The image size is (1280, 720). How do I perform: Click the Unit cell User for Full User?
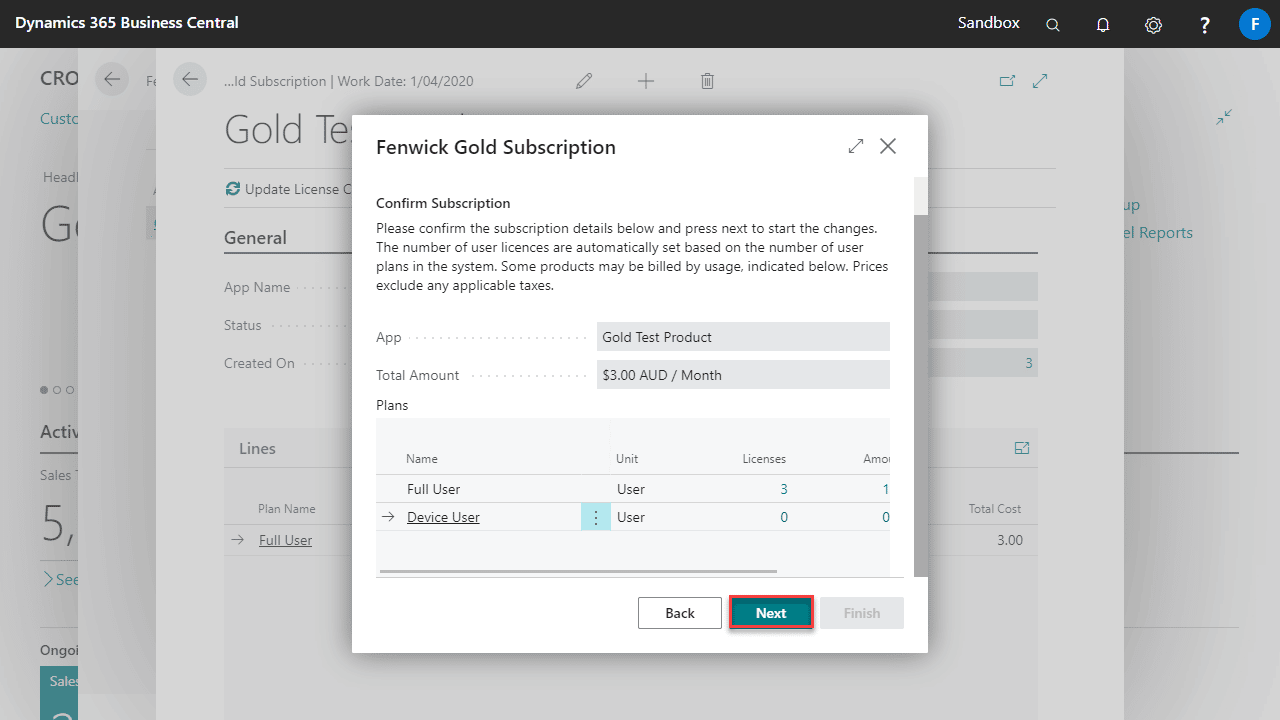631,489
